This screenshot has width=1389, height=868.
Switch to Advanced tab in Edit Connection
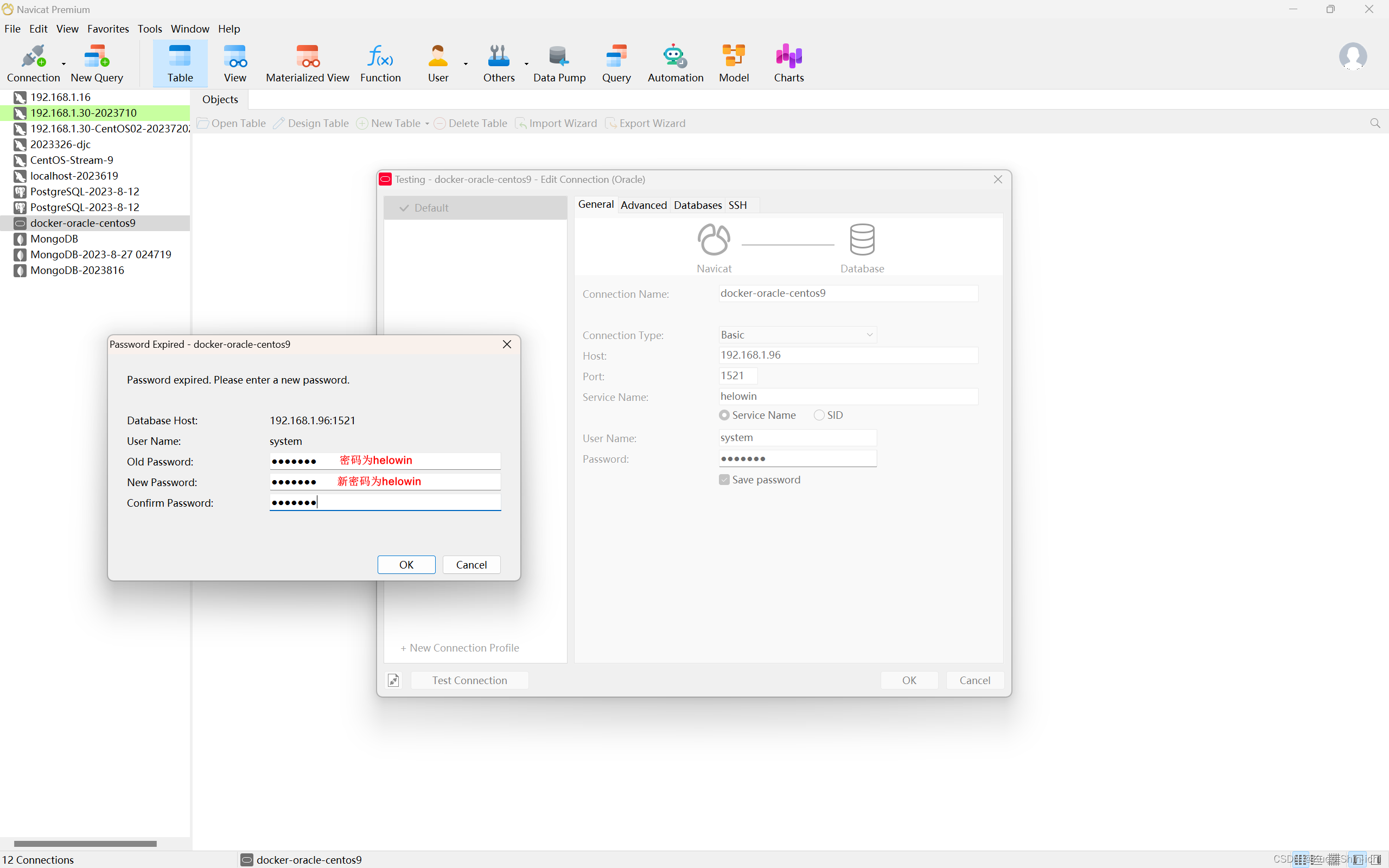(643, 205)
